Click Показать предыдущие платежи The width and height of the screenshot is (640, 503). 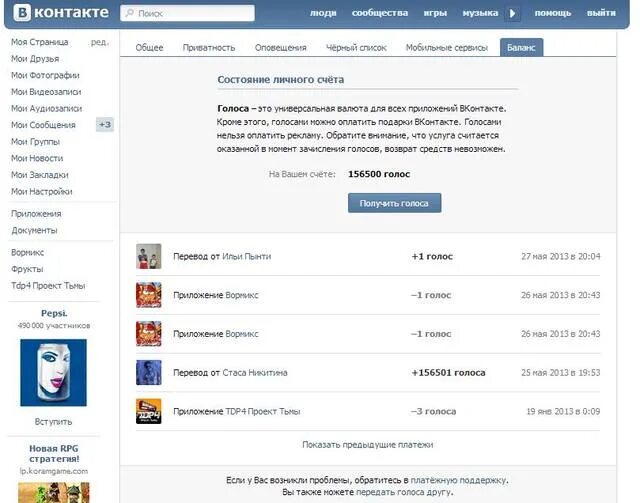click(368, 445)
